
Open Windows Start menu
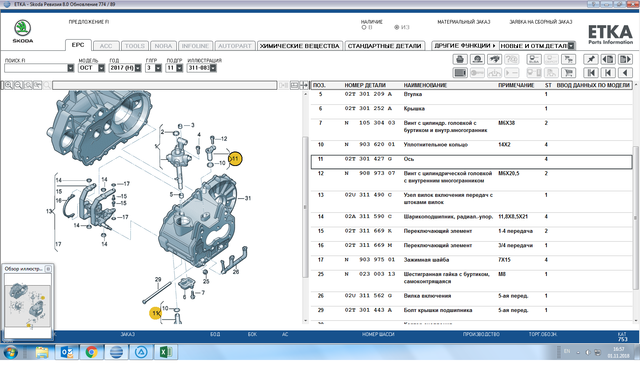point(10,352)
